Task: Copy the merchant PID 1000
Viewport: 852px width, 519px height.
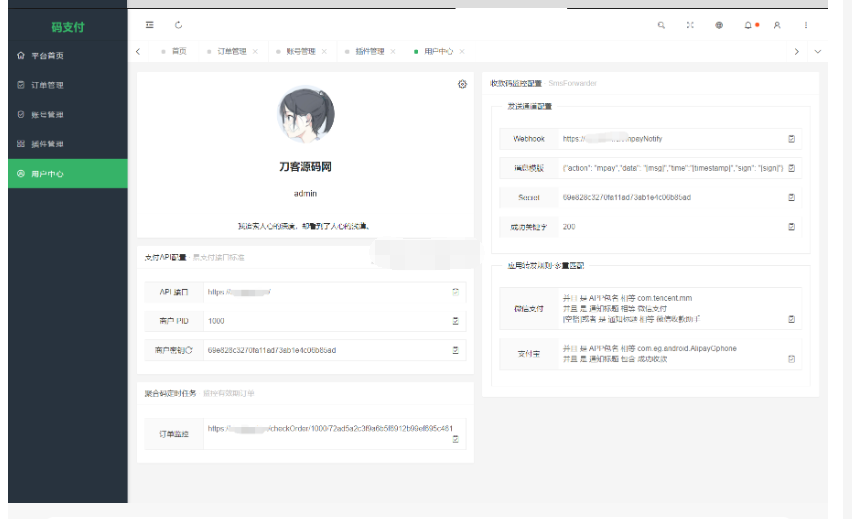Action: tap(455, 321)
